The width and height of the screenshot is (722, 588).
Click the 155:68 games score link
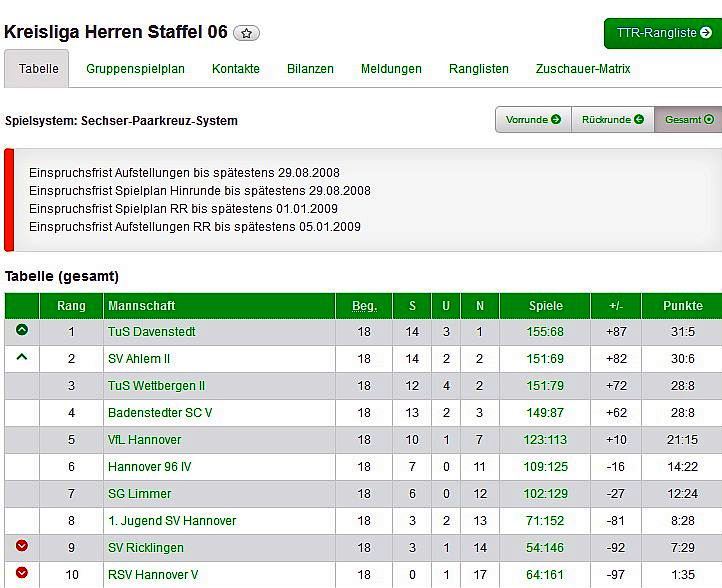point(545,332)
